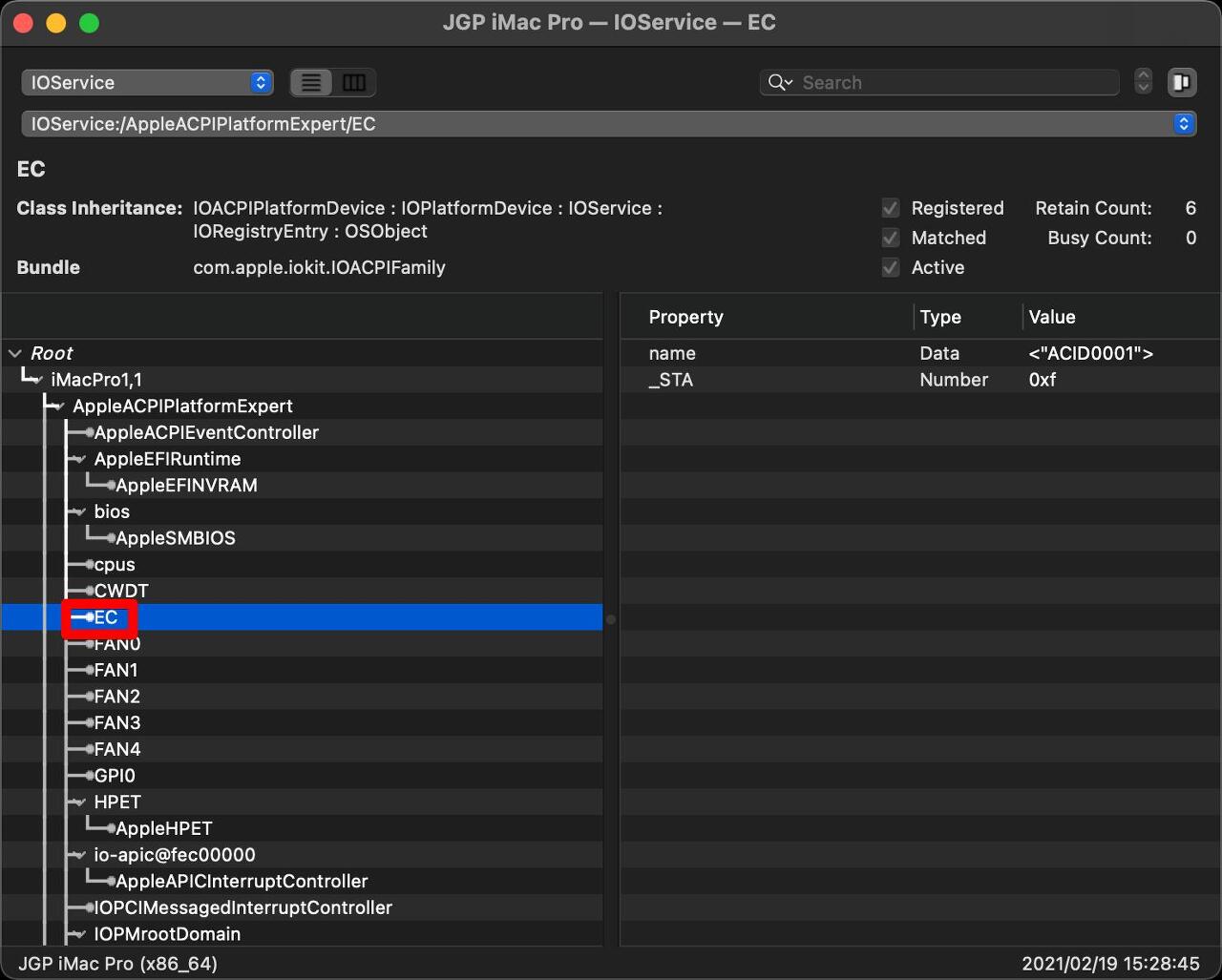Select the EC tree row
The height and width of the screenshot is (980, 1222).
[302, 617]
